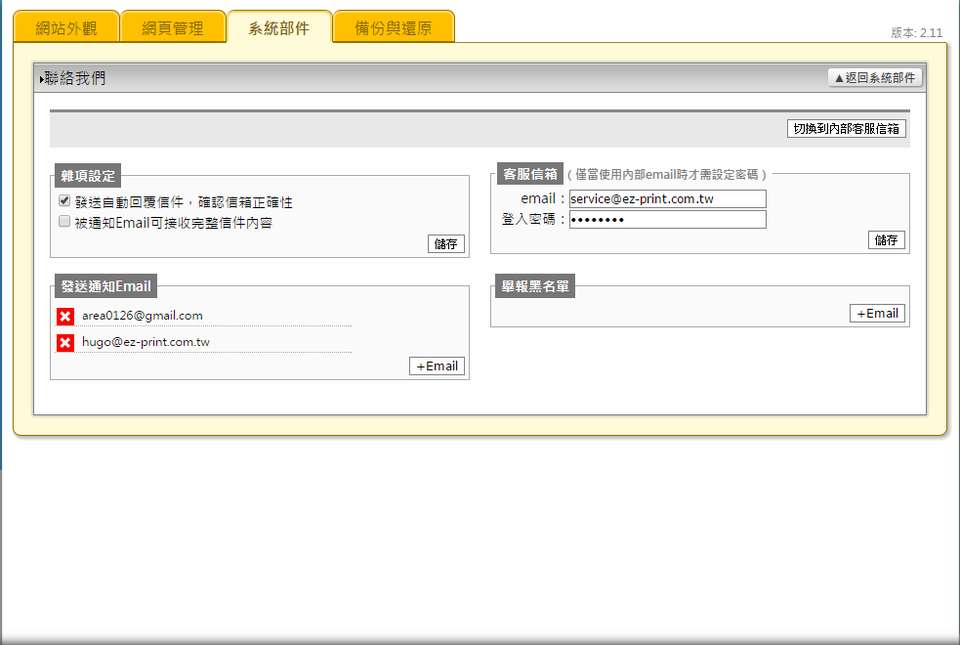
Task: Add notification address via +Email button
Action: tap(437, 366)
